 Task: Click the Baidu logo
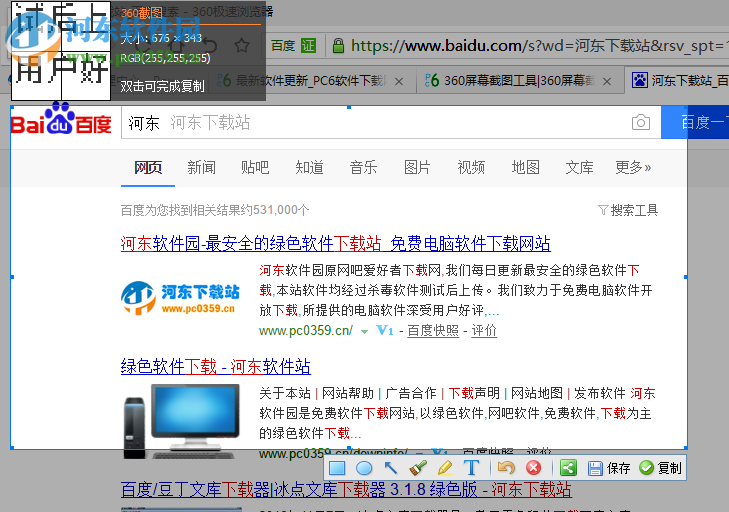pyautogui.click(x=61, y=120)
